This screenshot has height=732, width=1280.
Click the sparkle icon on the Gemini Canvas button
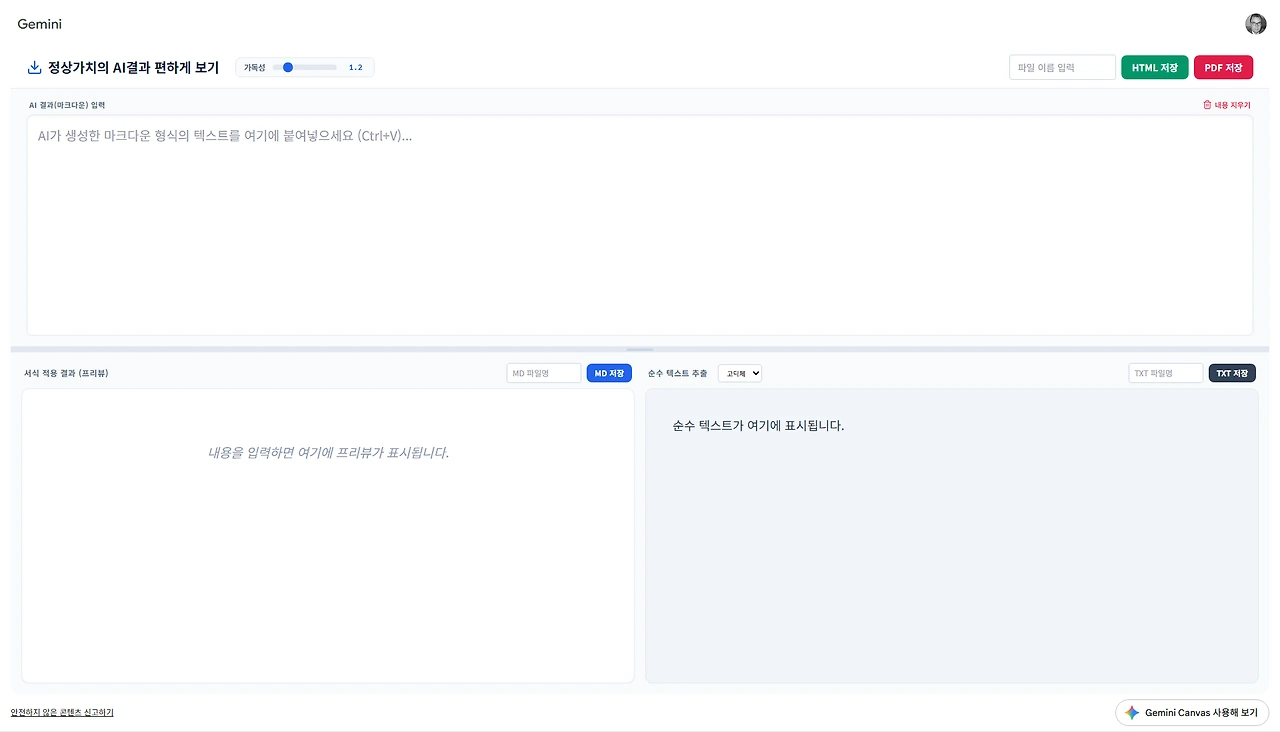(x=1134, y=712)
